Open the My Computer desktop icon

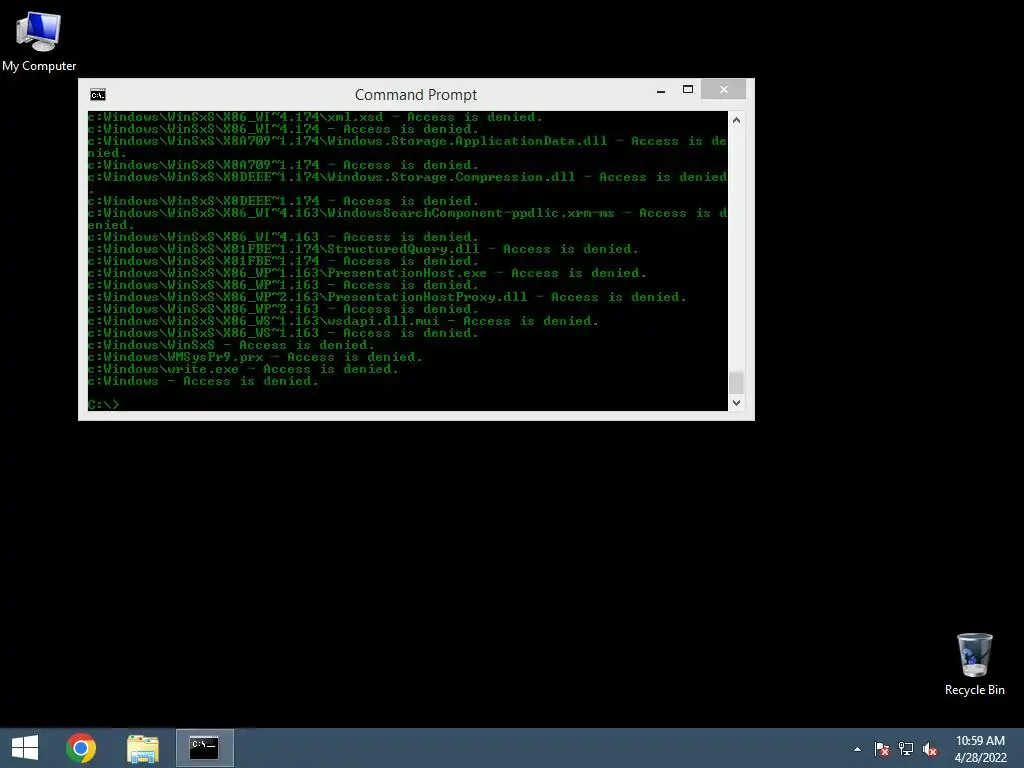39,41
